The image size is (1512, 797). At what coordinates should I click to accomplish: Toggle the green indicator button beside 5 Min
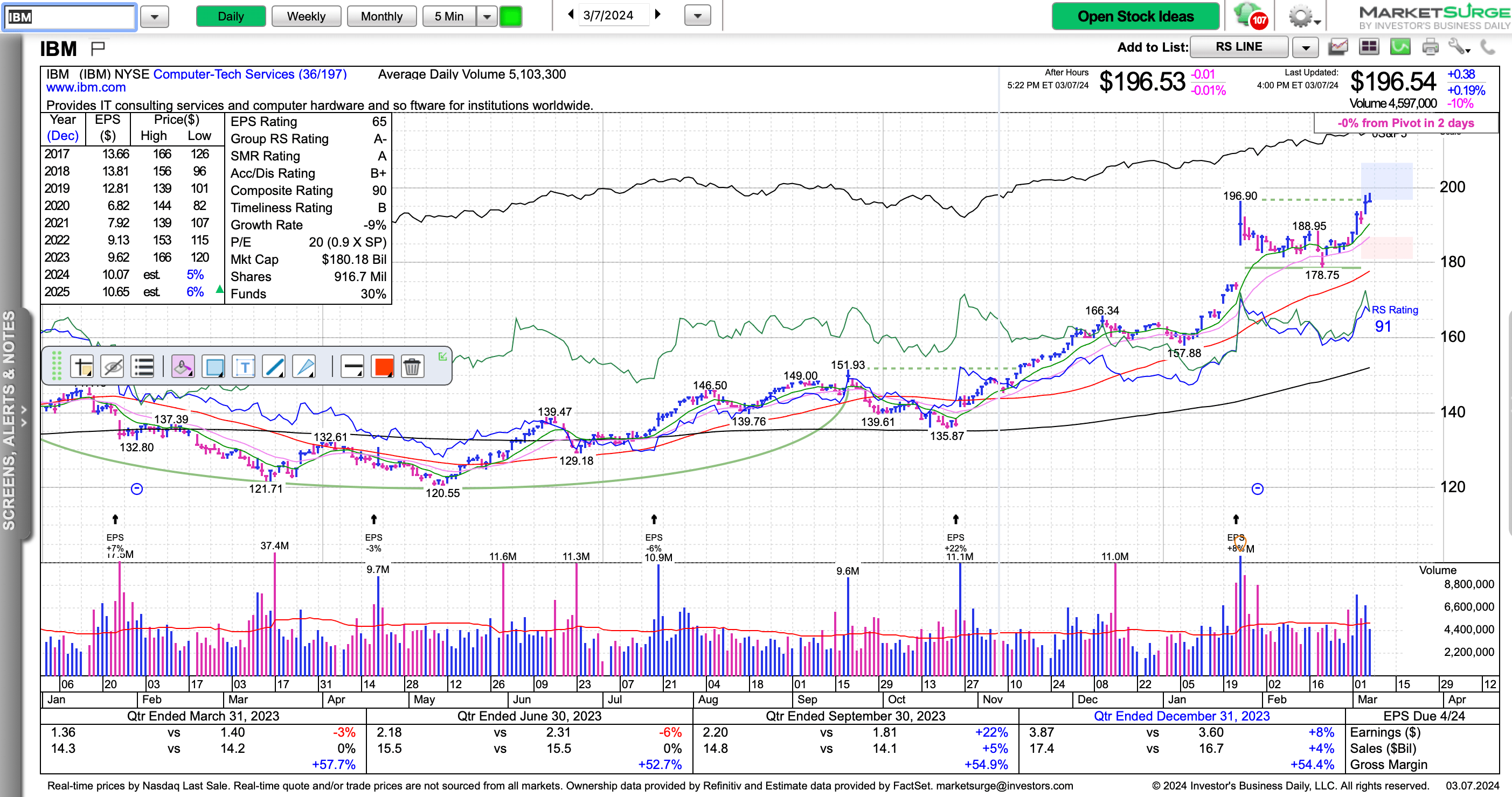click(x=510, y=16)
